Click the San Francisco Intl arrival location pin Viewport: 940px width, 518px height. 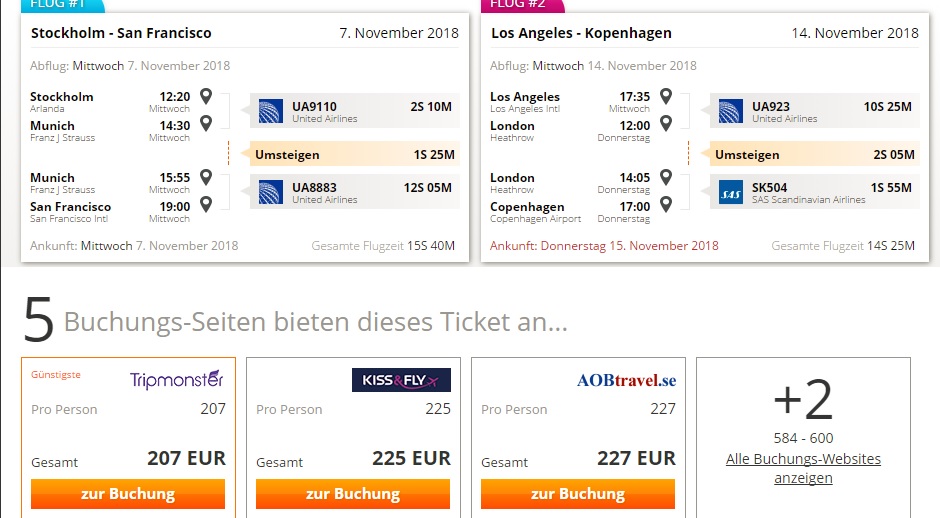(x=206, y=204)
